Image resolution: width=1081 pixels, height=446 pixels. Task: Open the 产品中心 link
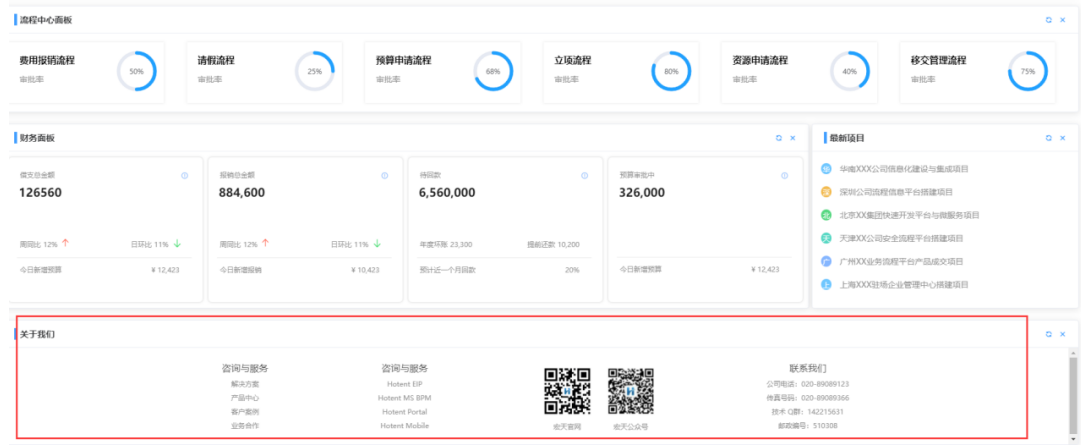[245, 398]
